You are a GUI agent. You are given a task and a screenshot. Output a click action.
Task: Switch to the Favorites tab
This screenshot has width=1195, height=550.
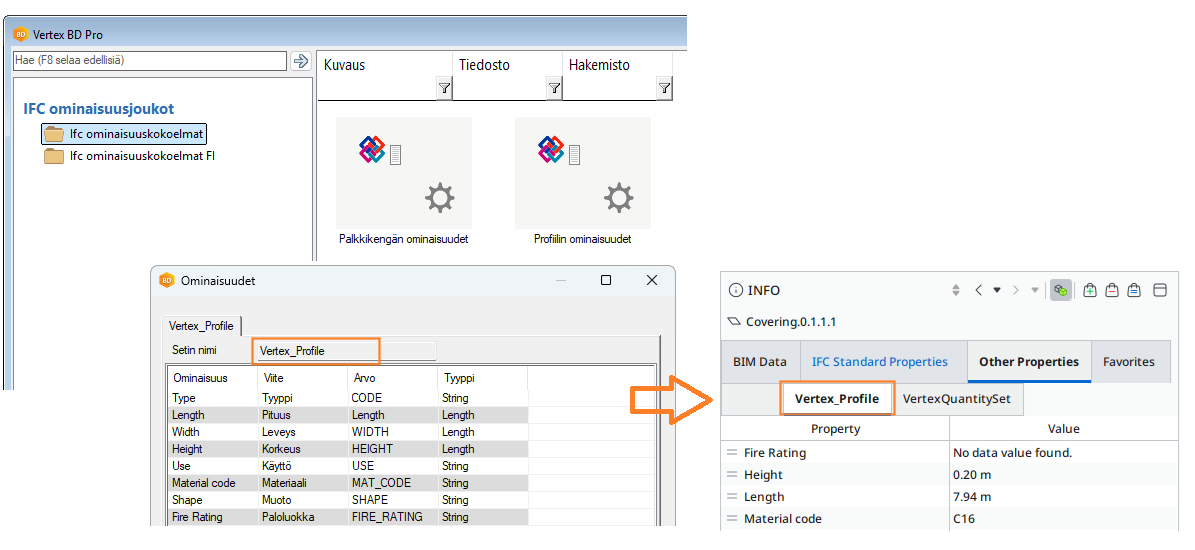click(1129, 362)
